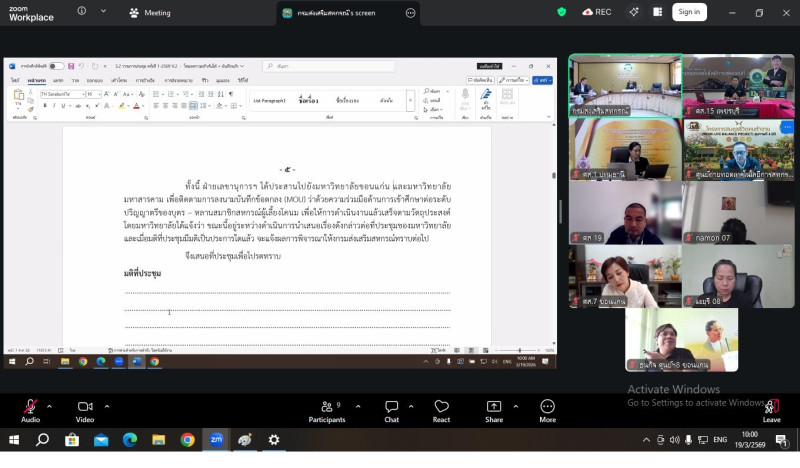
Task: Click the Windows Start button
Action: (x=14, y=440)
